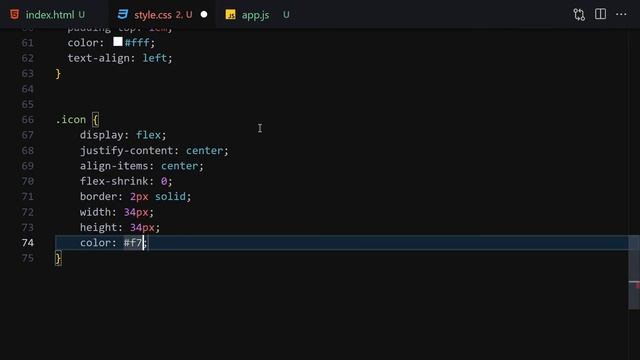
Task: Open the More Actions ellipsis menu
Action: (621, 14)
